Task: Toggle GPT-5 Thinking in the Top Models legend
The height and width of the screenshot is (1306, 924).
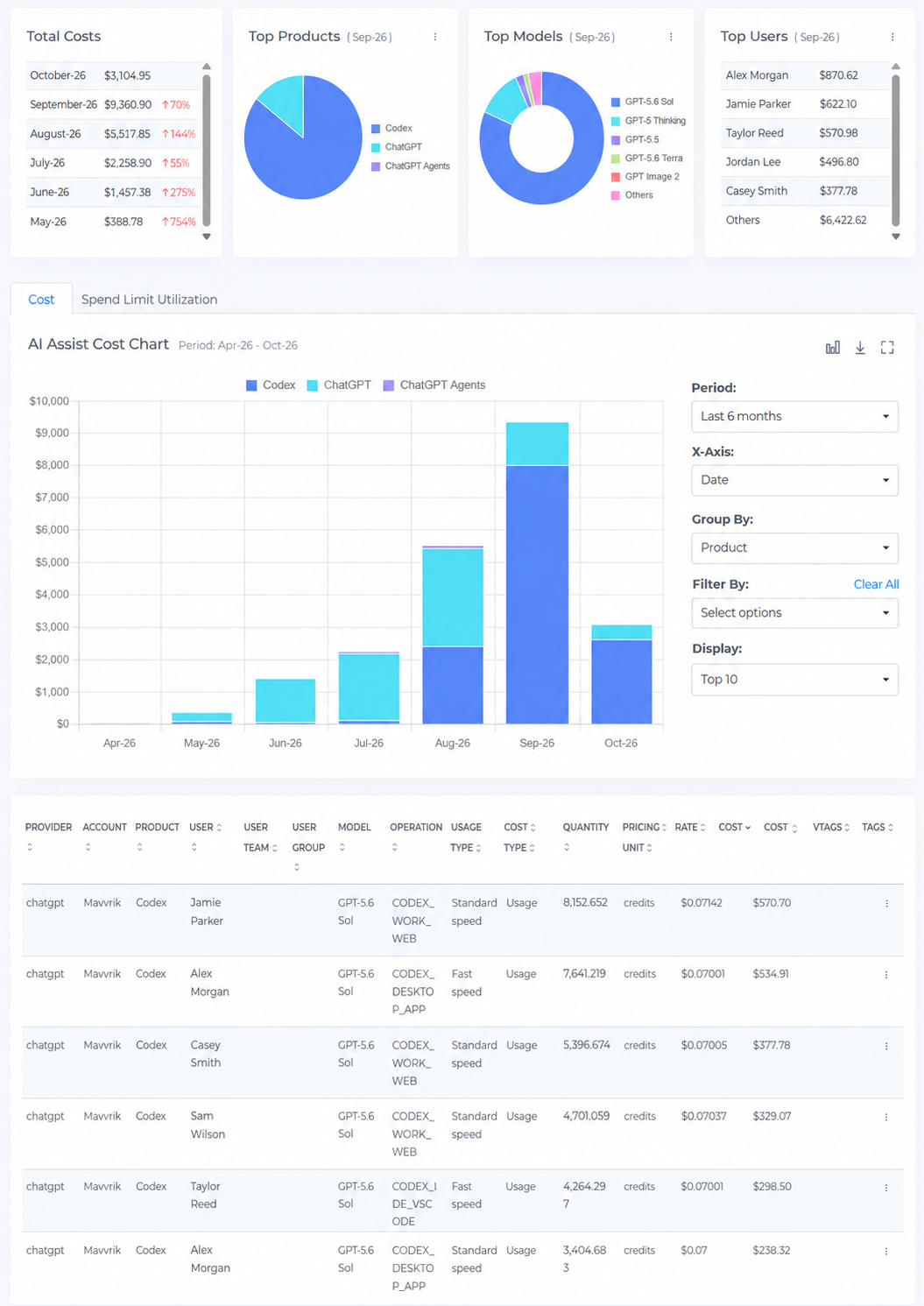Action: coord(649,121)
